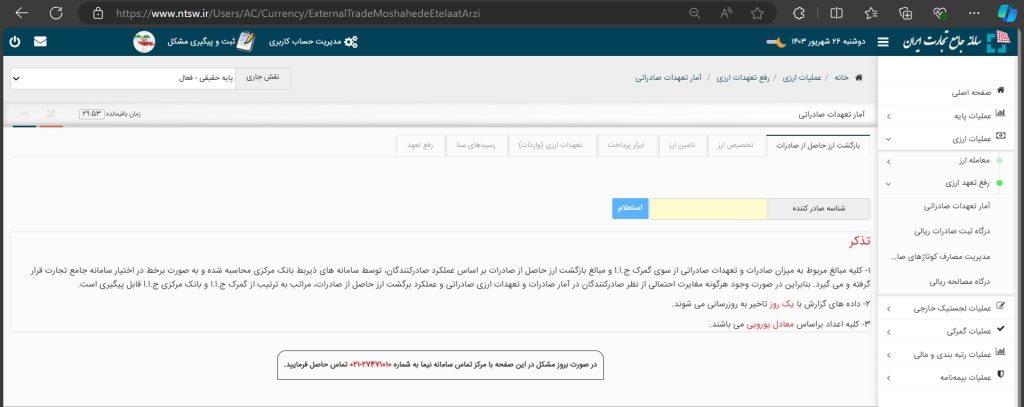The height and width of the screenshot is (407, 1024).
Task: Switch to the رفع تعهد tab
Action: (420, 146)
